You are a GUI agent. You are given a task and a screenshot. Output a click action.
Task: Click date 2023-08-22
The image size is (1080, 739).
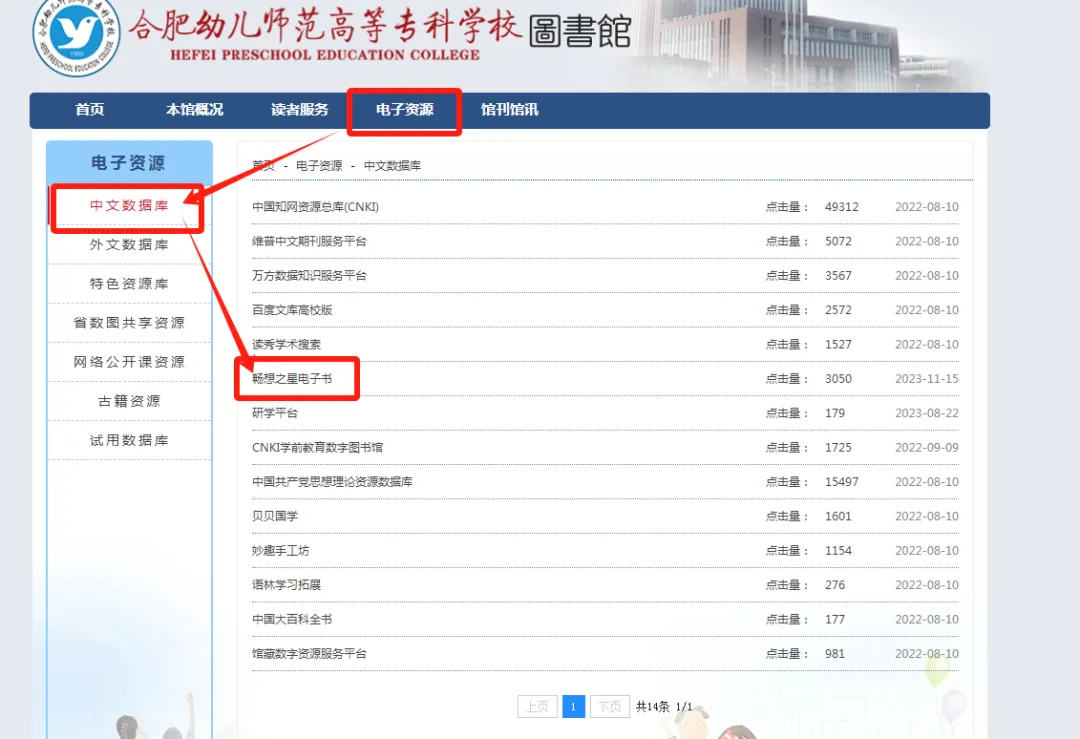[926, 413]
